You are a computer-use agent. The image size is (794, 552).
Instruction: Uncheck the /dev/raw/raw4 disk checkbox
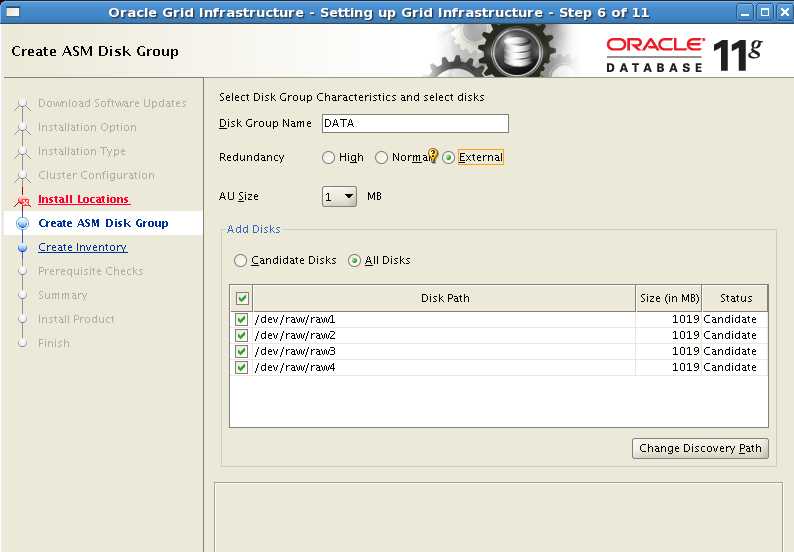(242, 367)
